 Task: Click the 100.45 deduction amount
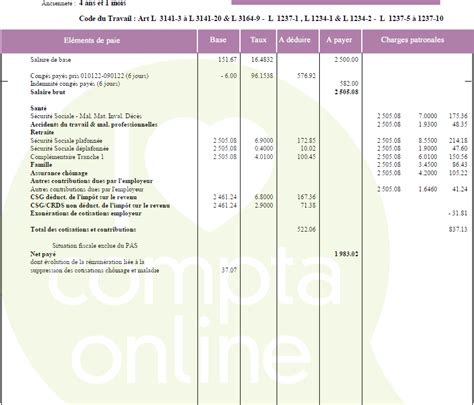click(x=306, y=157)
